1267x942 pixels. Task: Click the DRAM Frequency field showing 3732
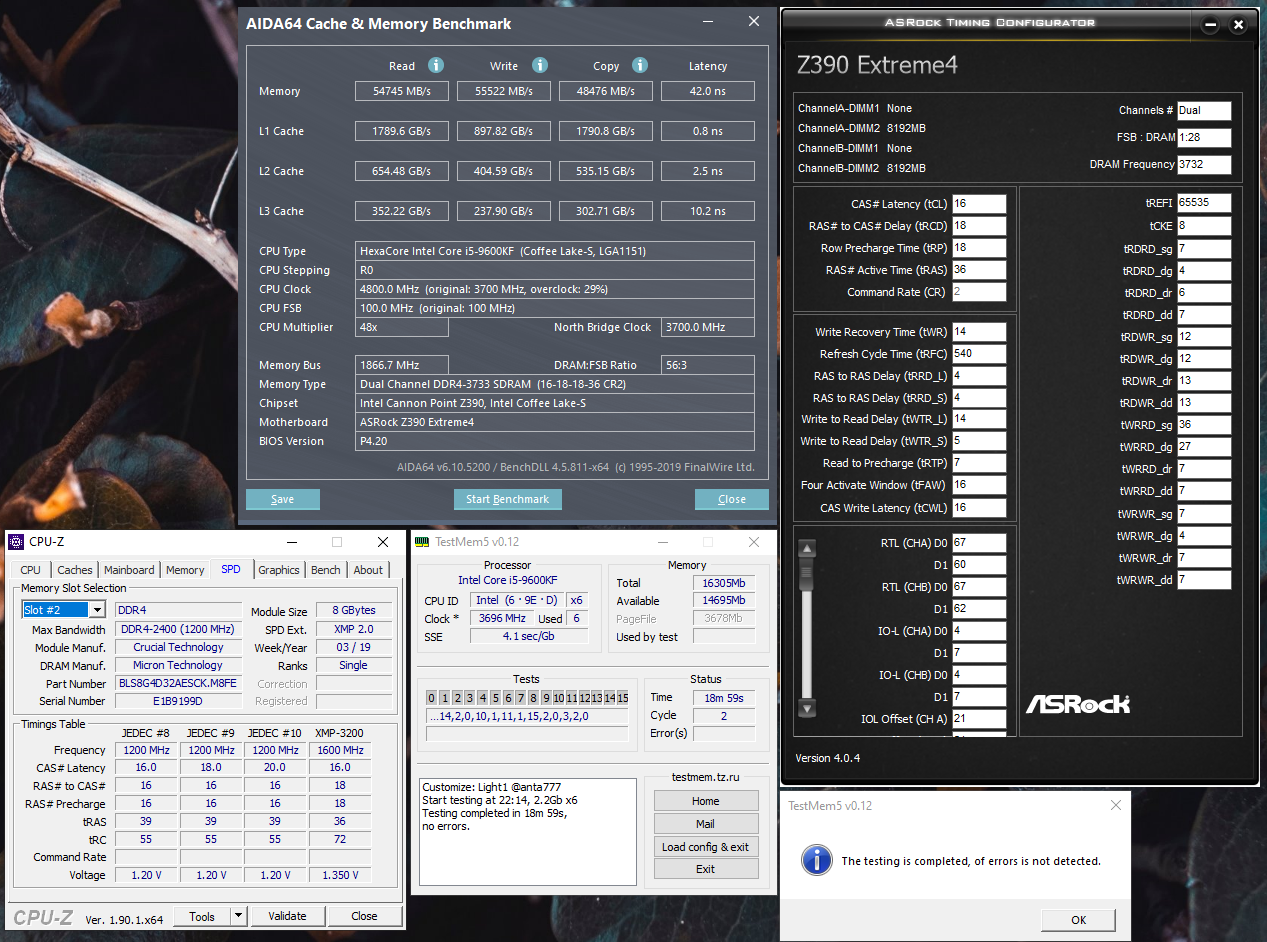(x=1204, y=165)
